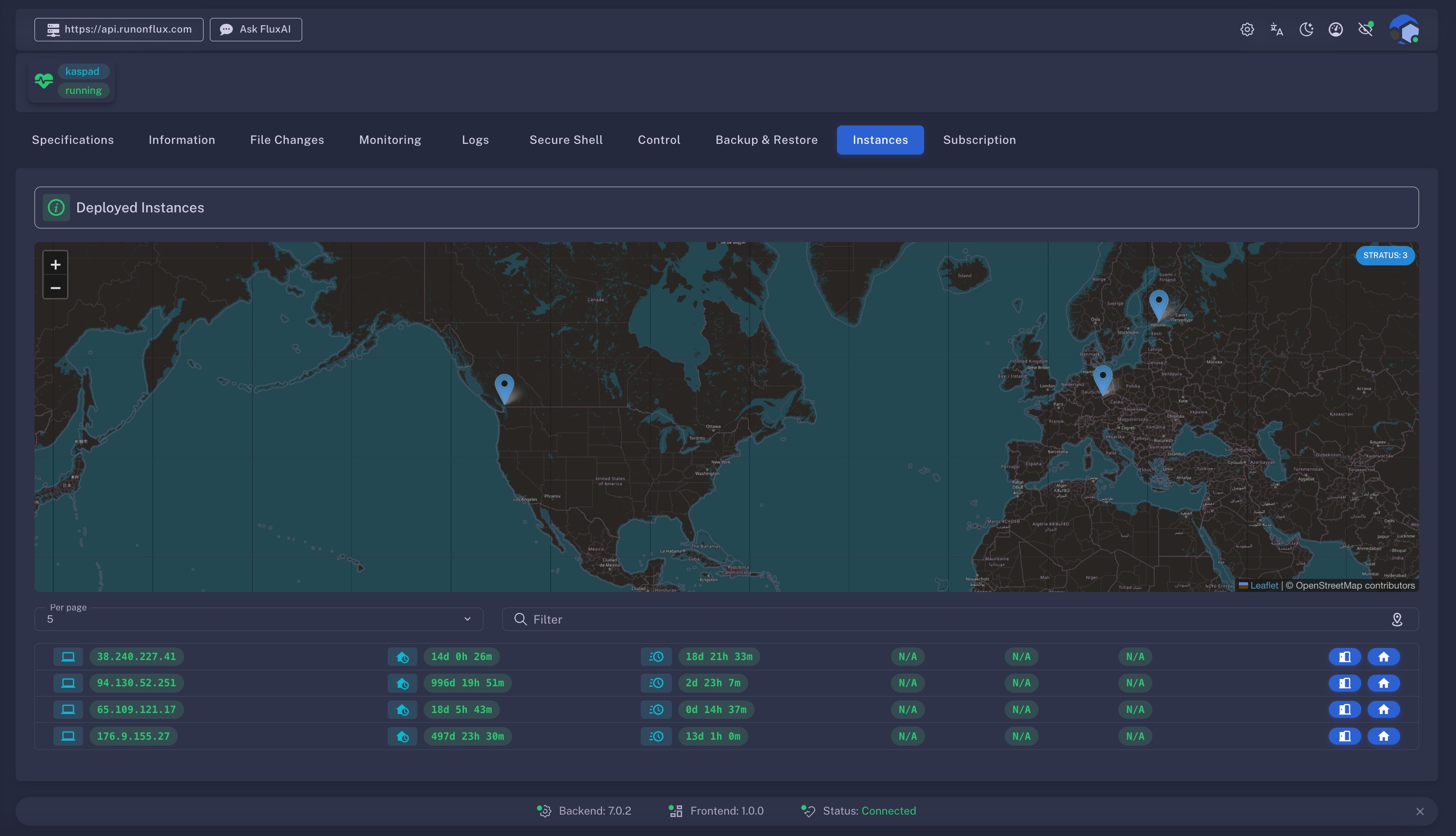Open the settings gear in header
1456x836 pixels.
pyautogui.click(x=1247, y=29)
